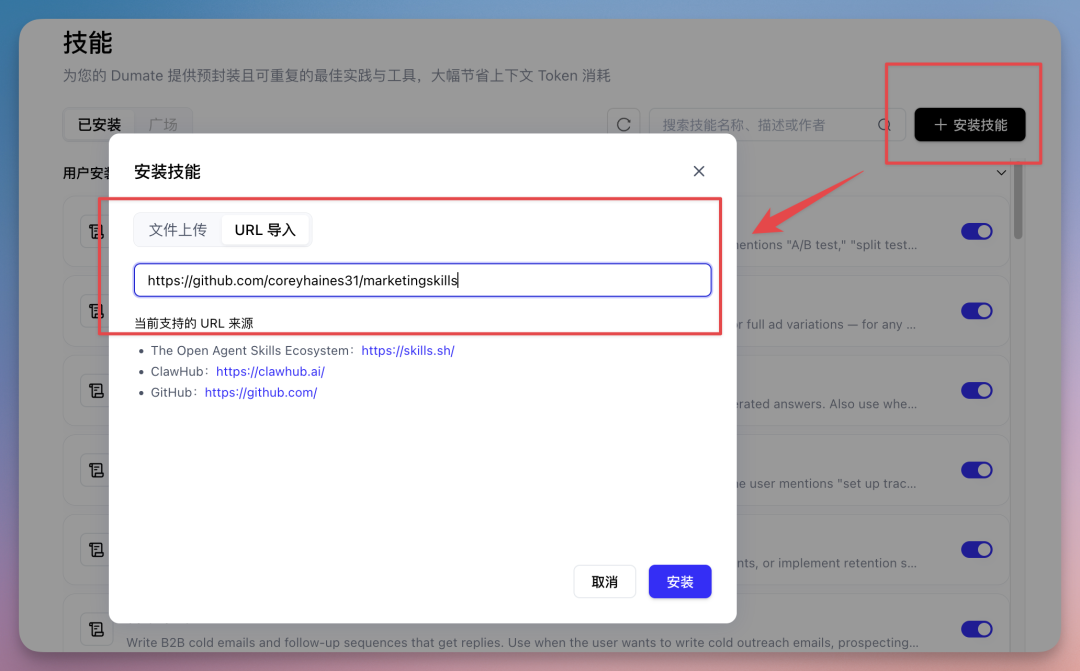Image resolution: width=1080 pixels, height=671 pixels.
Task: Click the skill icon in the first installed skill row
Action: click(96, 231)
